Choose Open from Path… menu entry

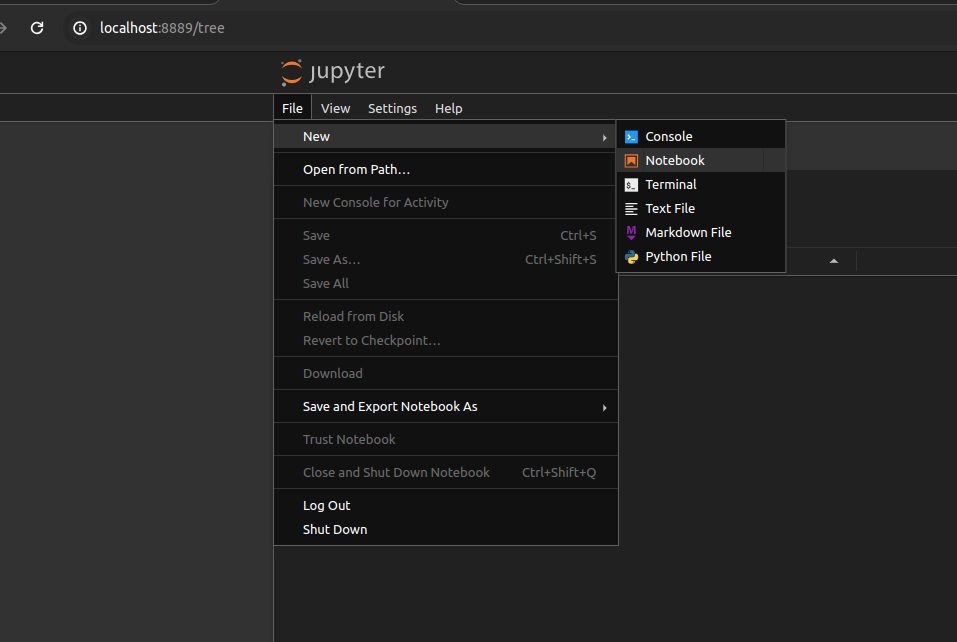coord(356,170)
